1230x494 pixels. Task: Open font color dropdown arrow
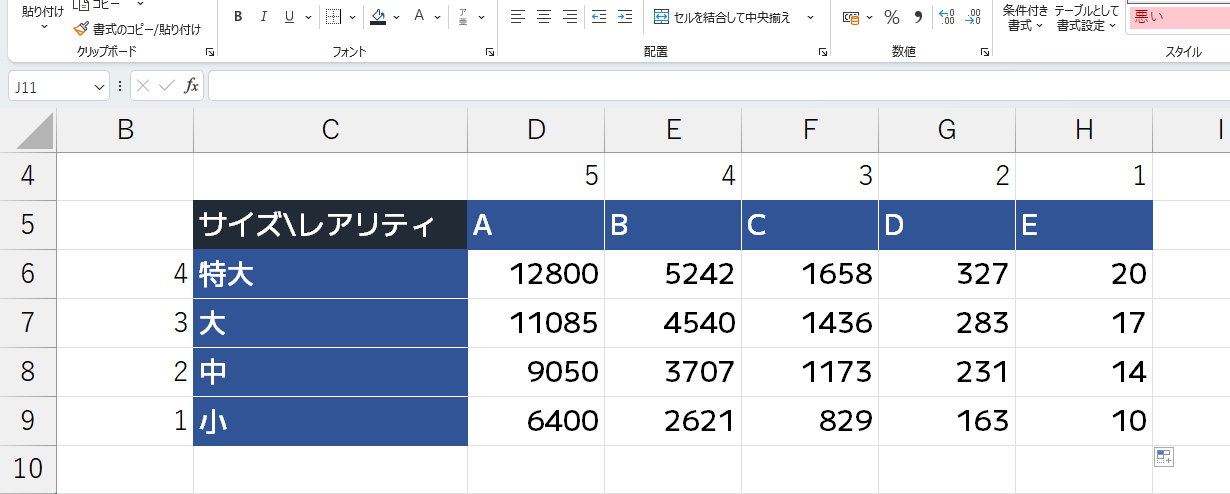point(439,16)
